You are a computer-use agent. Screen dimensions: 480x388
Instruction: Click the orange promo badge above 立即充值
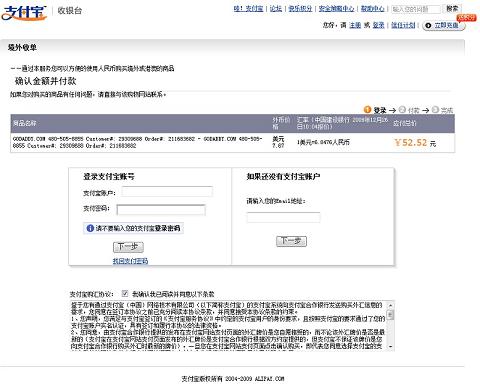466,17
